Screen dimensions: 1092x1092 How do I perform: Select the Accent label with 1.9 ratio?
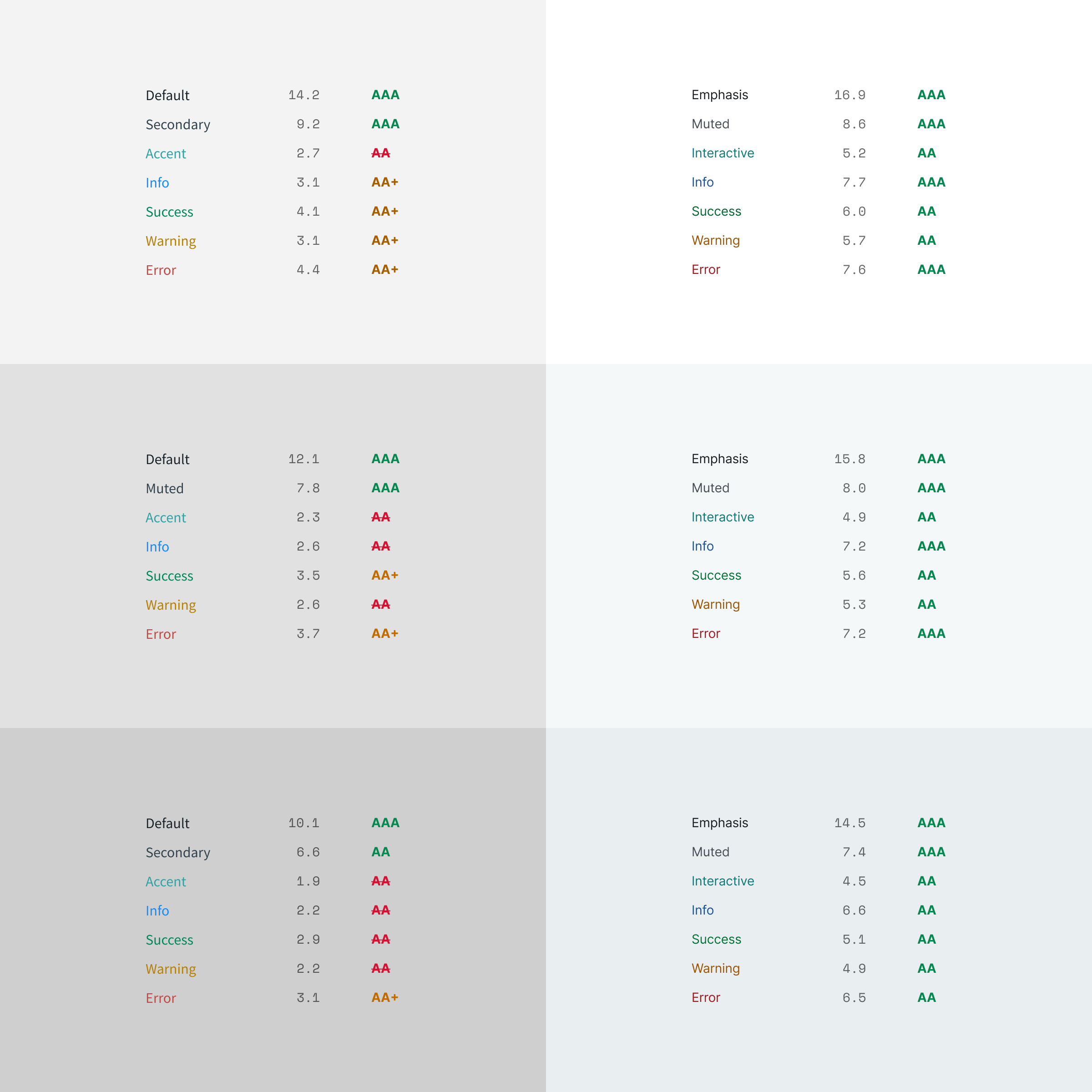[x=166, y=882]
